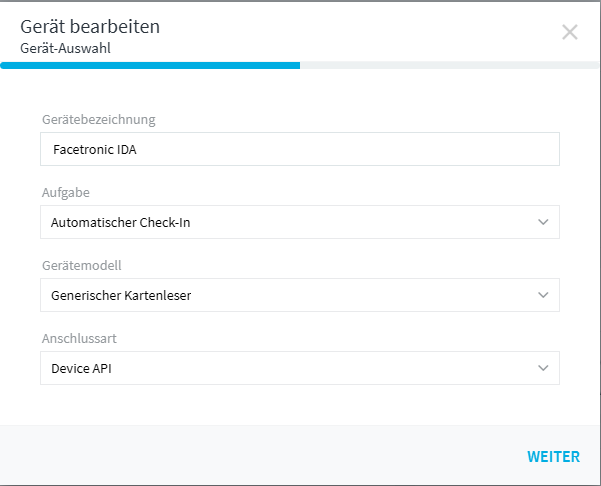The width and height of the screenshot is (601, 486).
Task: Focus the Gerätebezeichnung text field
Action: coord(300,150)
